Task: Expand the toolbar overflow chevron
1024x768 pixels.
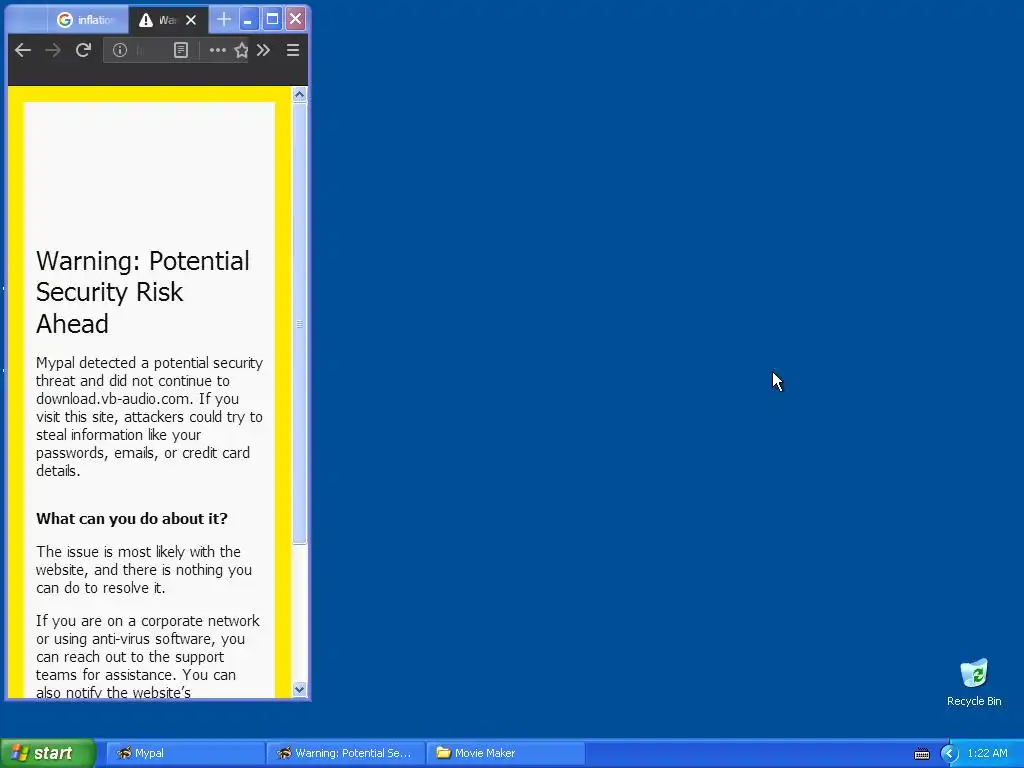Action: click(x=263, y=50)
